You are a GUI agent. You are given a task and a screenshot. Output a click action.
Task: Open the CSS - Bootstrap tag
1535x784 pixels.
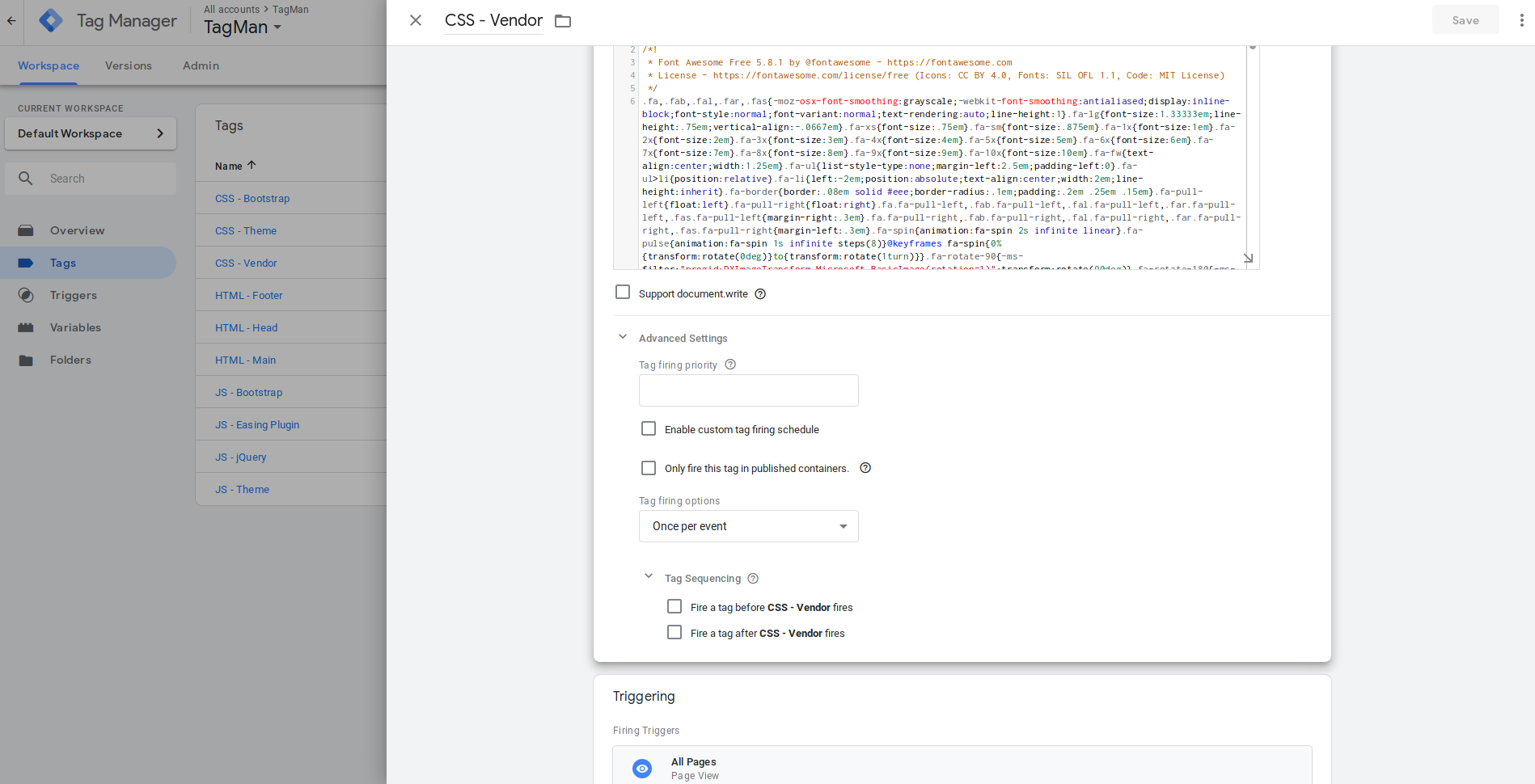252,198
